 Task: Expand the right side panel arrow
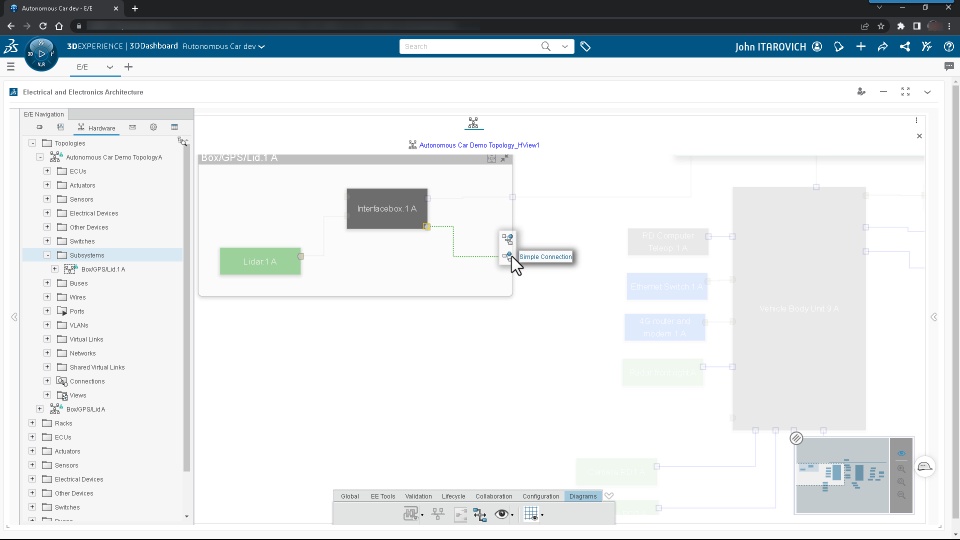[x=934, y=317]
